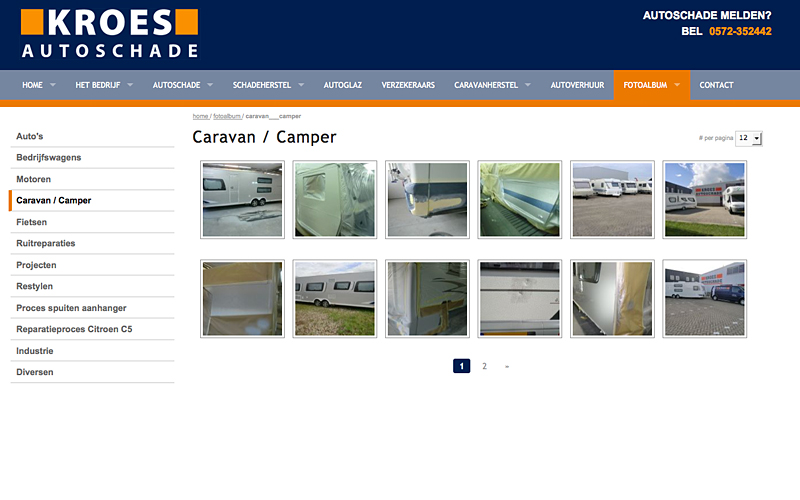Screen dimensions: 800x500
Task: Open thumbnail of caravans parked outdoors
Action: point(612,199)
